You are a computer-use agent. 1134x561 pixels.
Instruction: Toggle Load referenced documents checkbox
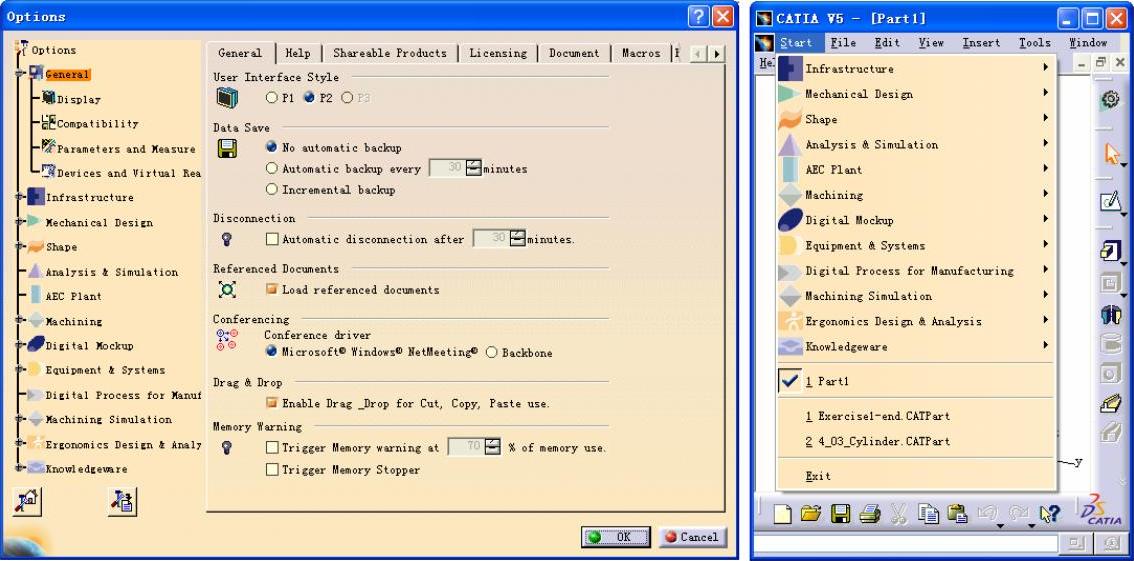[x=272, y=289]
